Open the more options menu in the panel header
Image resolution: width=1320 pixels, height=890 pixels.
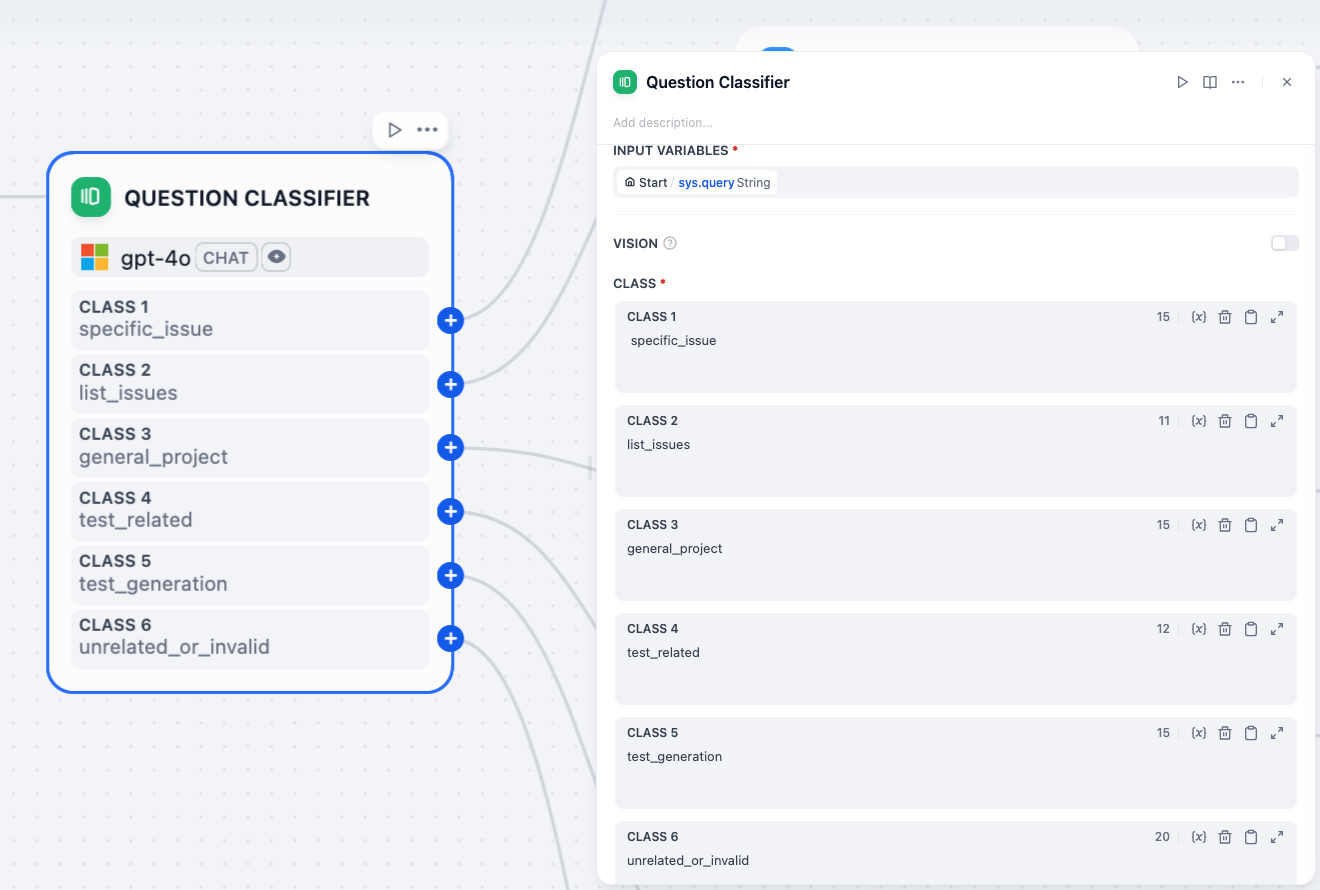1238,82
